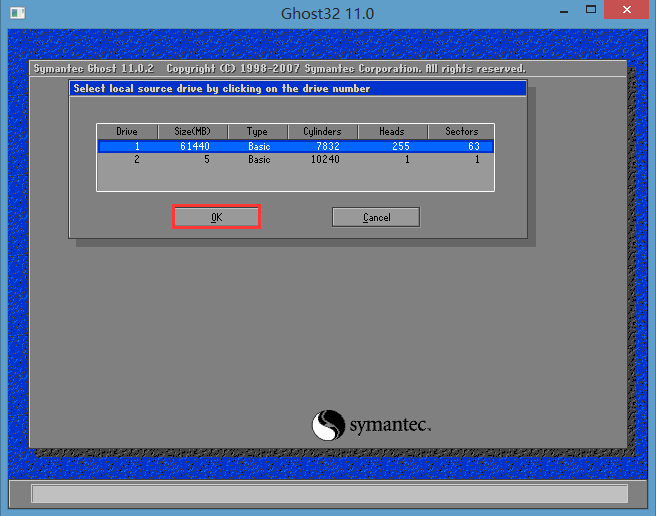Click the 7832 cylinders value
This screenshot has height=516, width=656.
[328, 146]
